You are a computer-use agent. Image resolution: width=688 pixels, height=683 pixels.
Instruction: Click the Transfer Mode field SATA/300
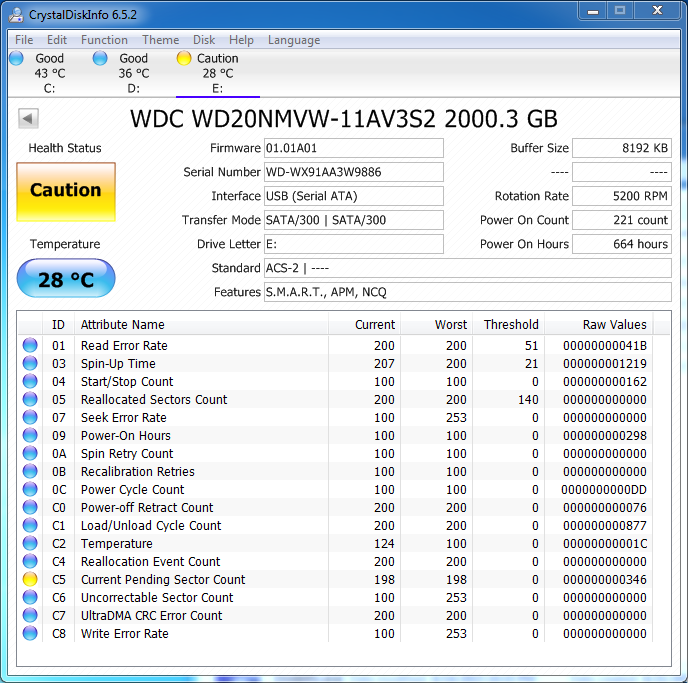coord(354,220)
